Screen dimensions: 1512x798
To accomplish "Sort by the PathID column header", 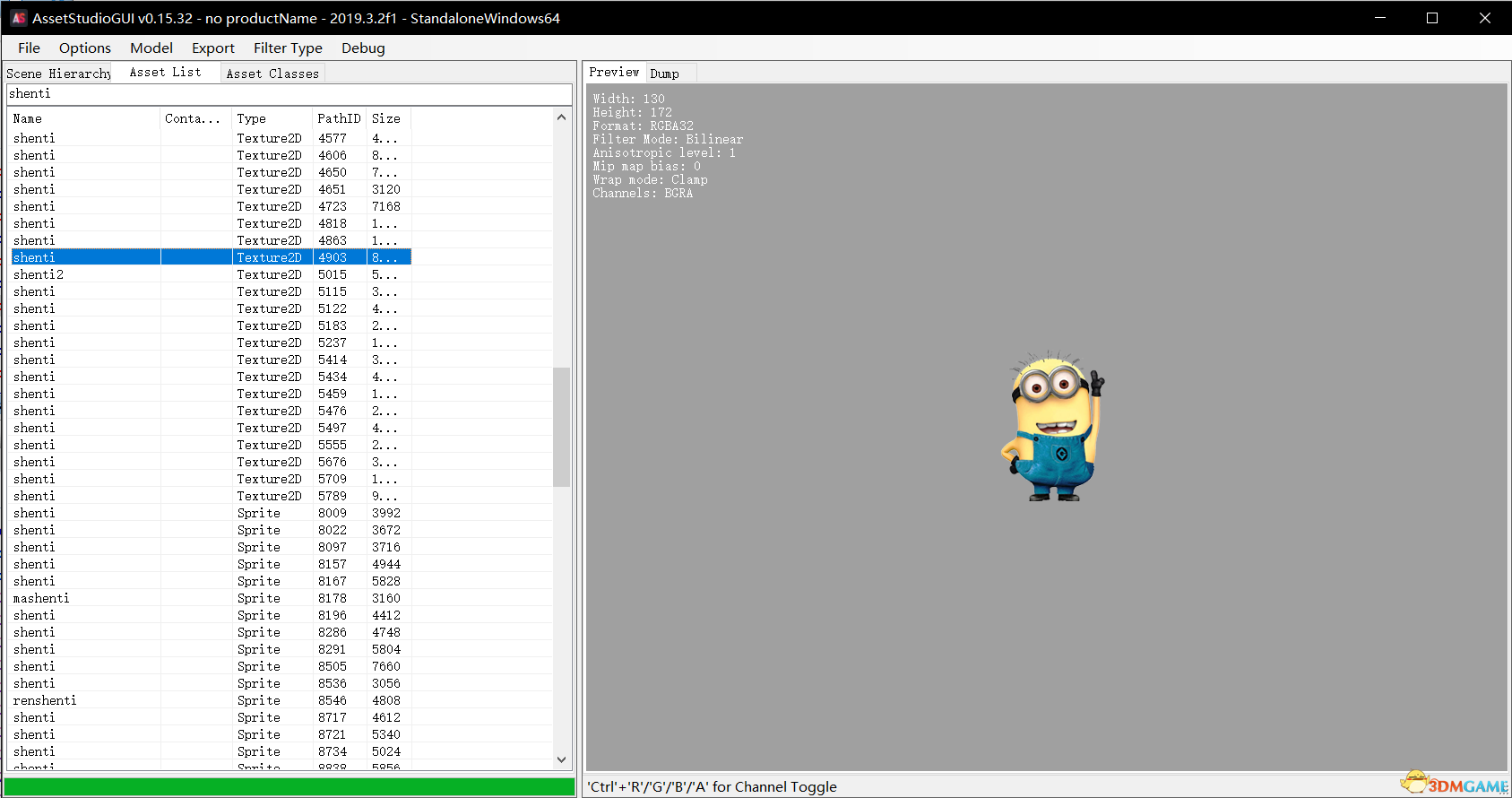I will pyautogui.click(x=340, y=118).
